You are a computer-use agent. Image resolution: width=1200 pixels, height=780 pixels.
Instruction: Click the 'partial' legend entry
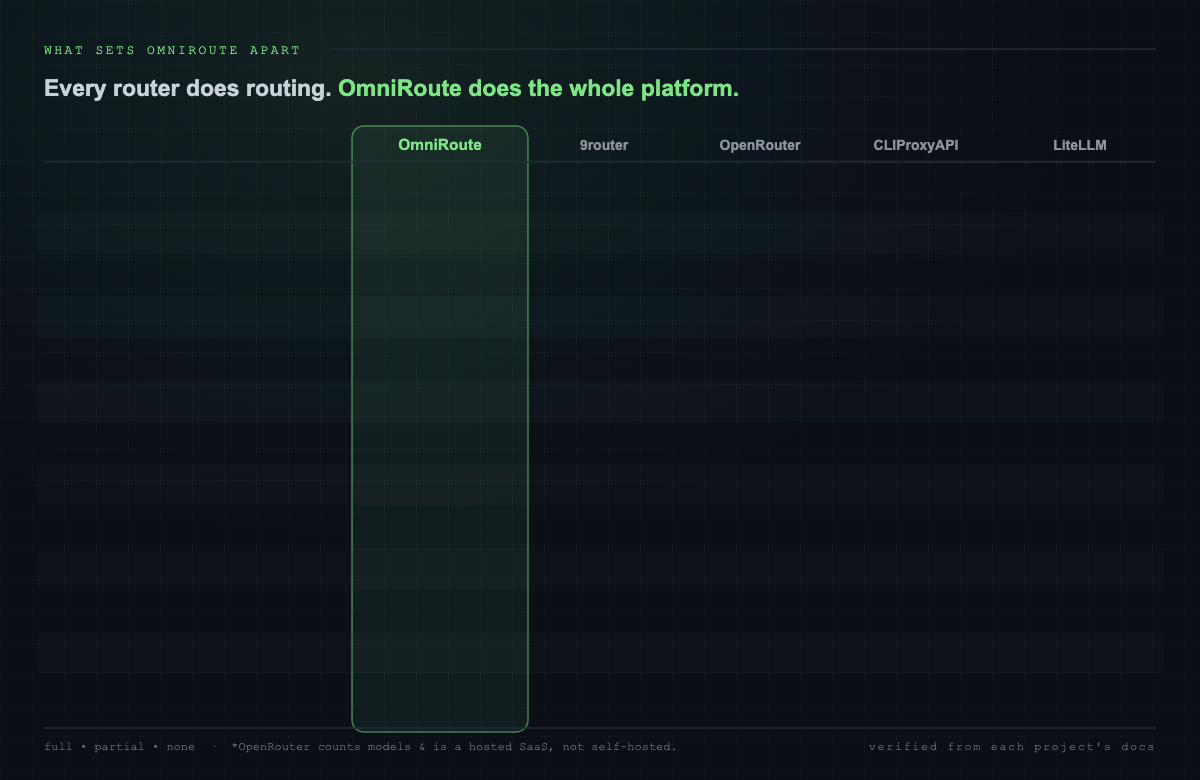pos(119,747)
